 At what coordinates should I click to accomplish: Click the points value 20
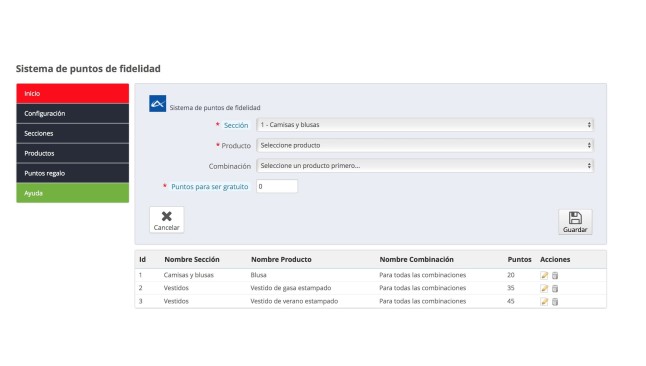click(x=511, y=275)
